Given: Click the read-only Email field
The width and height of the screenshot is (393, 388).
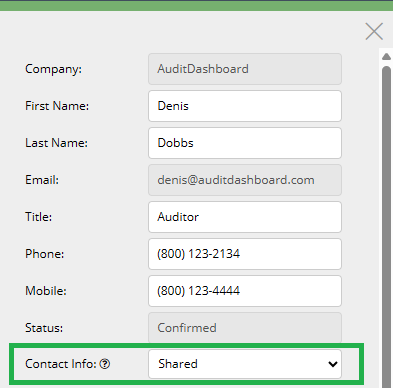Looking at the screenshot, I should (x=245, y=180).
